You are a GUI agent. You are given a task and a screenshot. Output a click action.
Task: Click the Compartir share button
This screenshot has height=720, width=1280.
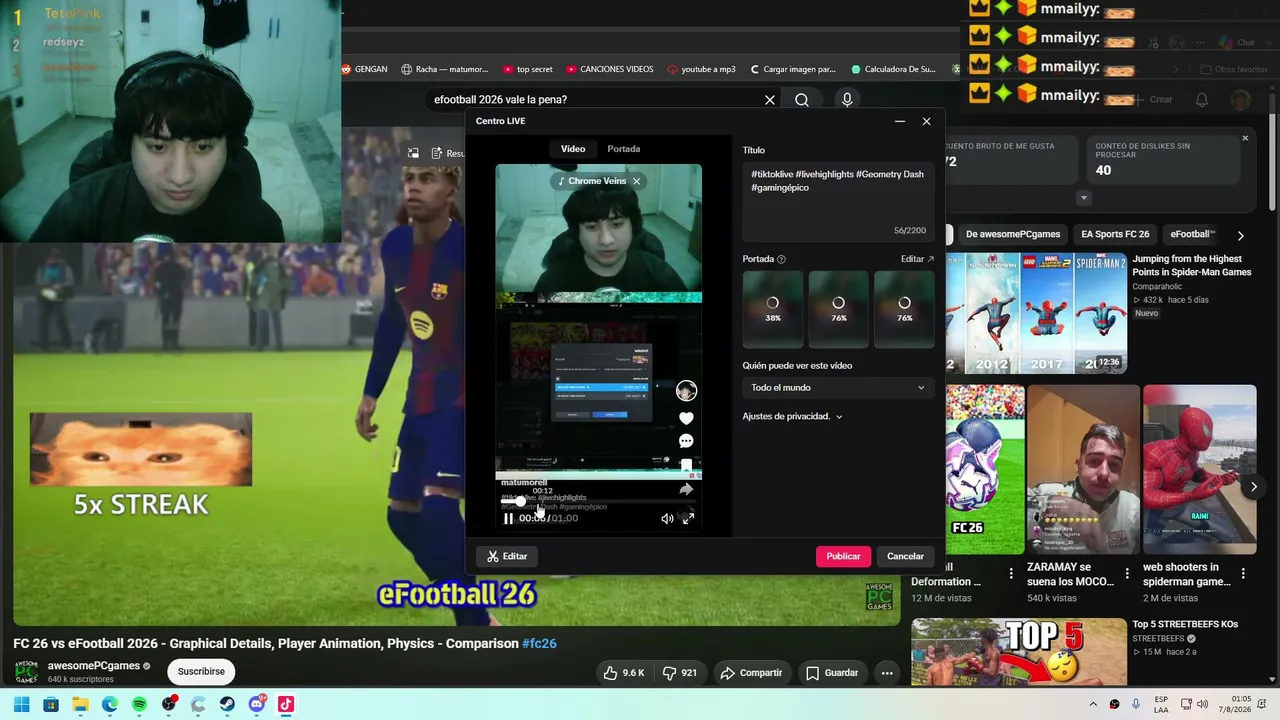(x=751, y=673)
